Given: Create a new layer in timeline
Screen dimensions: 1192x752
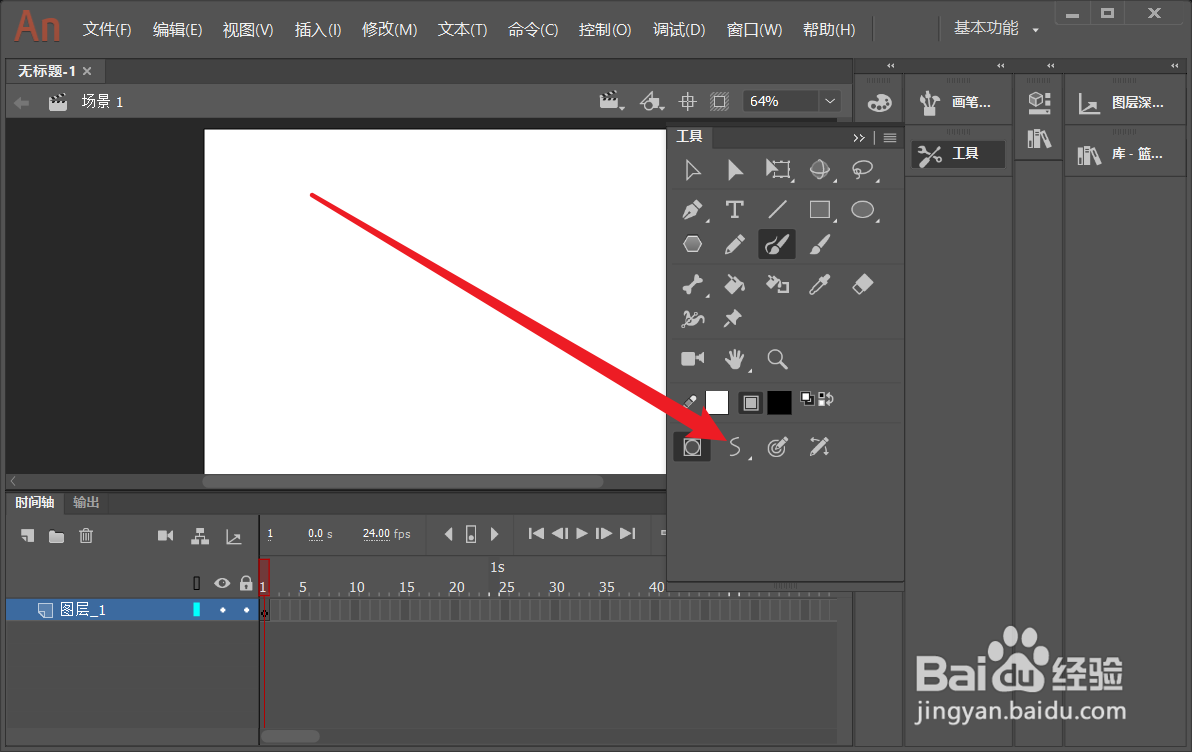Looking at the screenshot, I should pyautogui.click(x=27, y=536).
